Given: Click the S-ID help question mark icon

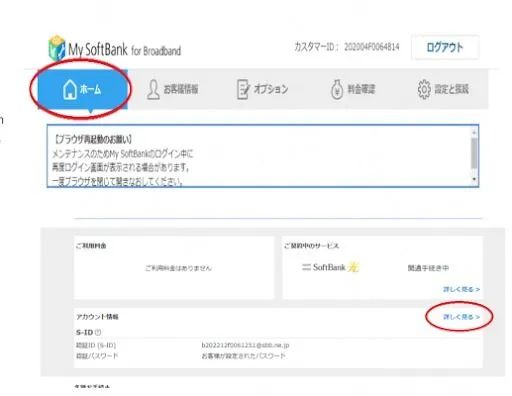Looking at the screenshot, I should 98,332.
